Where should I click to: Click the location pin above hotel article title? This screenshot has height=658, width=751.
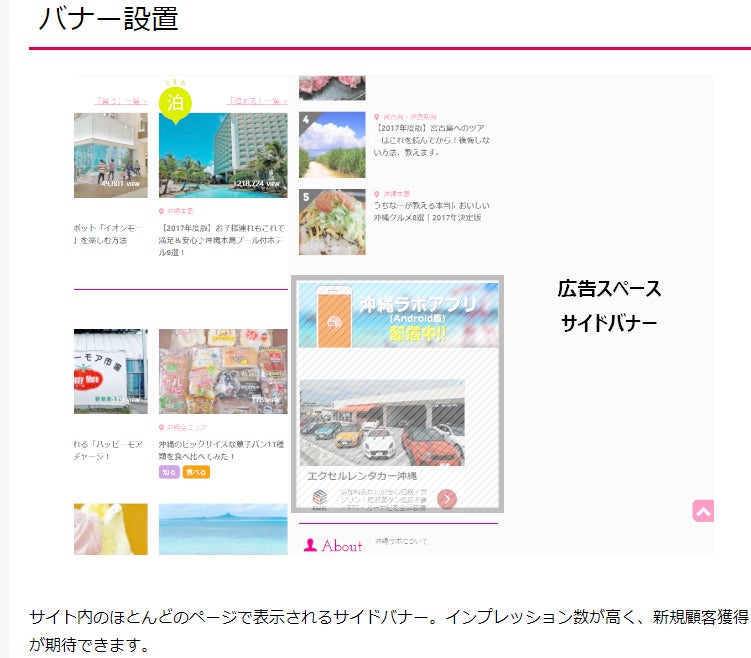162,211
